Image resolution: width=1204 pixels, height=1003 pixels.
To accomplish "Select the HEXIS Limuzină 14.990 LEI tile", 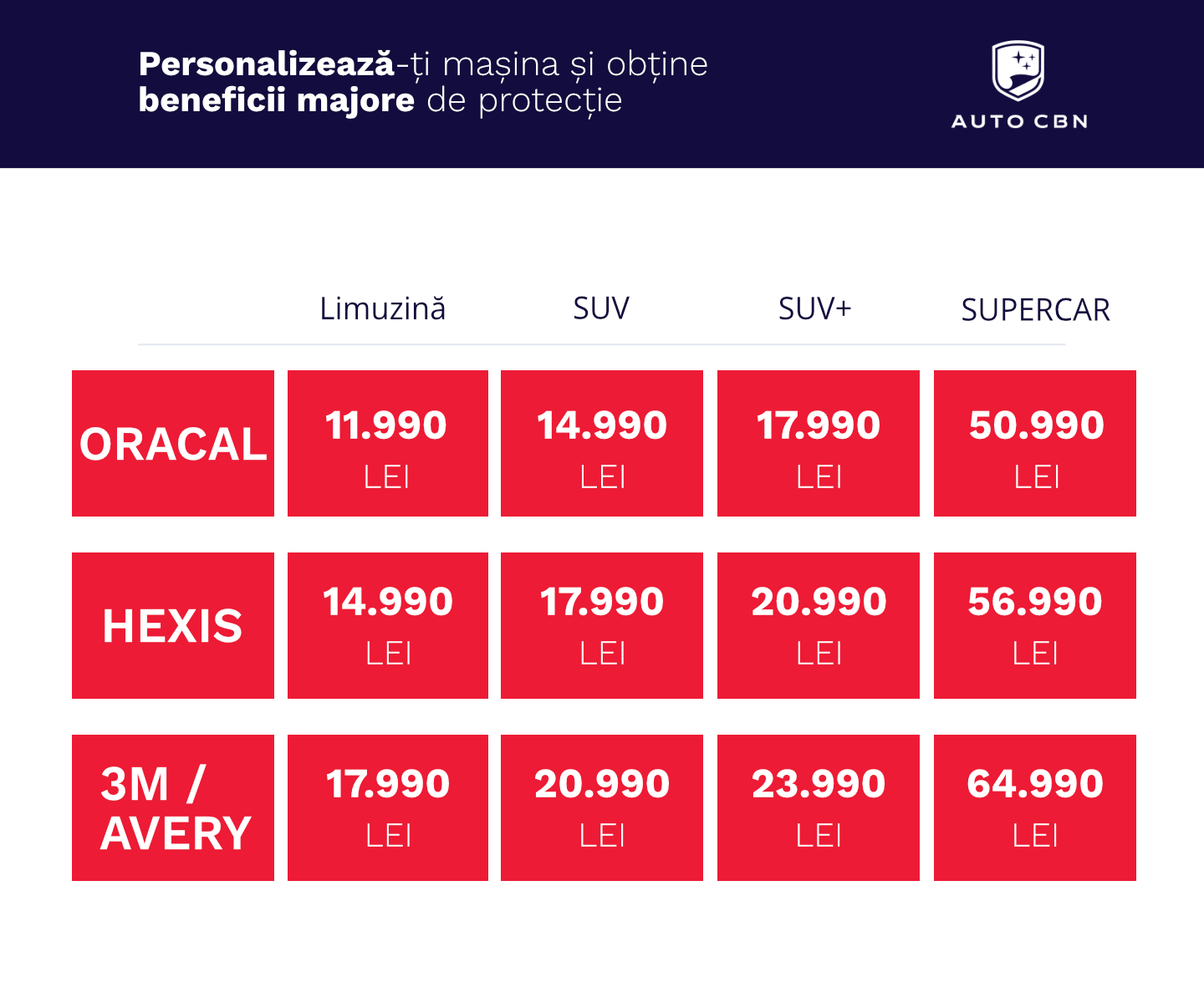I will pos(387,626).
